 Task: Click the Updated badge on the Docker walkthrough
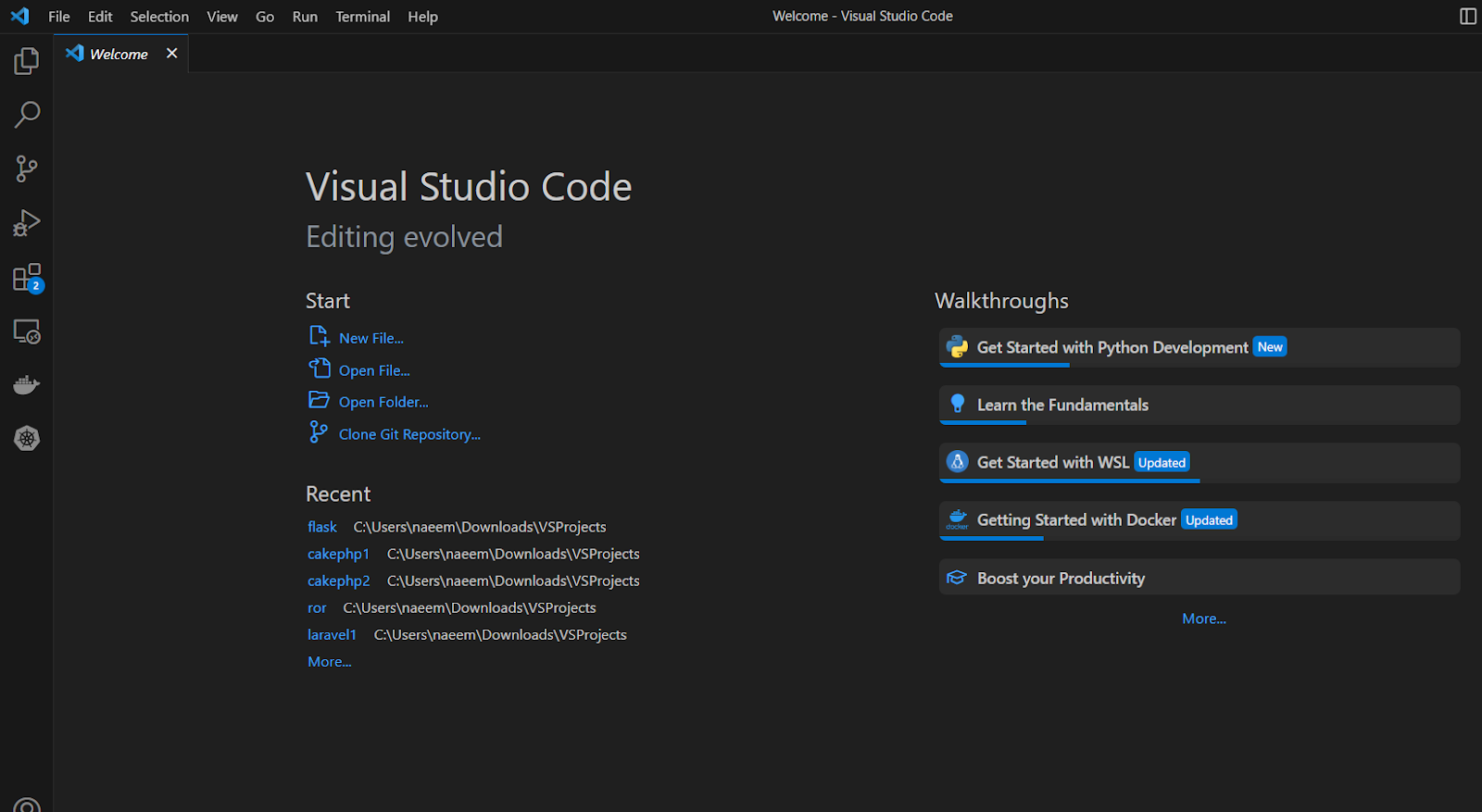(1209, 519)
